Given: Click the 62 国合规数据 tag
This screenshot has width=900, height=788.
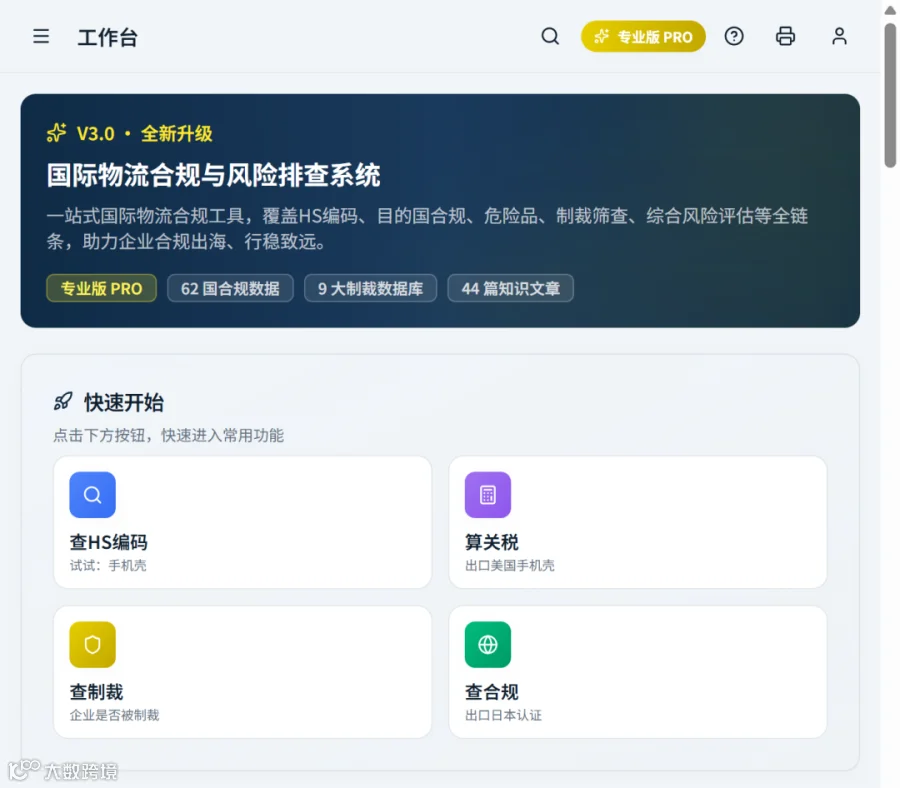Looking at the screenshot, I should 230,288.
